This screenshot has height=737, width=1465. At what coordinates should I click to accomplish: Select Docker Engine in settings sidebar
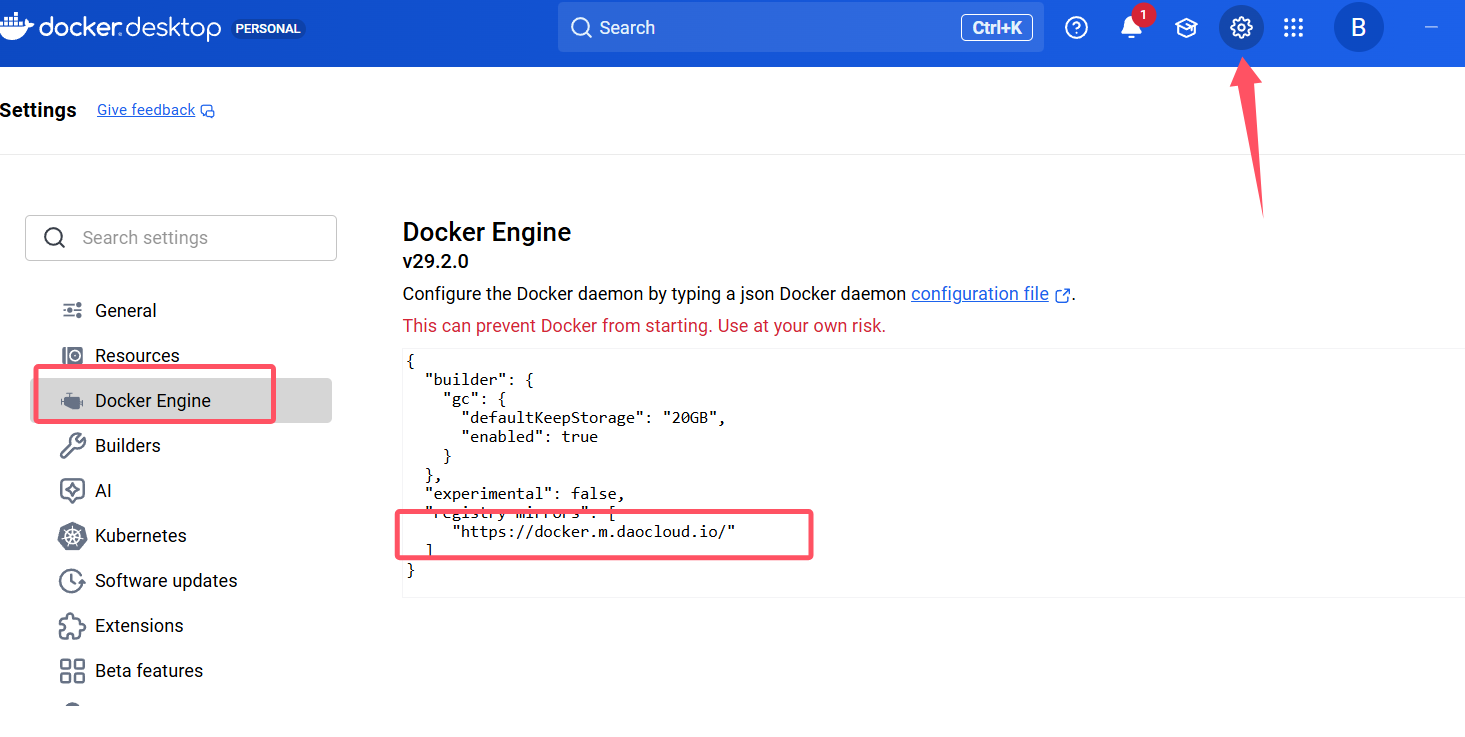coord(181,400)
